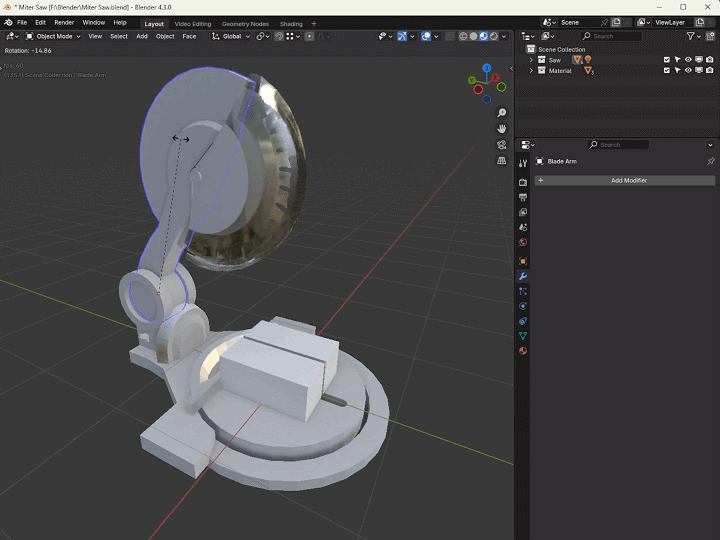
Task: Open the Render menu
Action: point(64,22)
